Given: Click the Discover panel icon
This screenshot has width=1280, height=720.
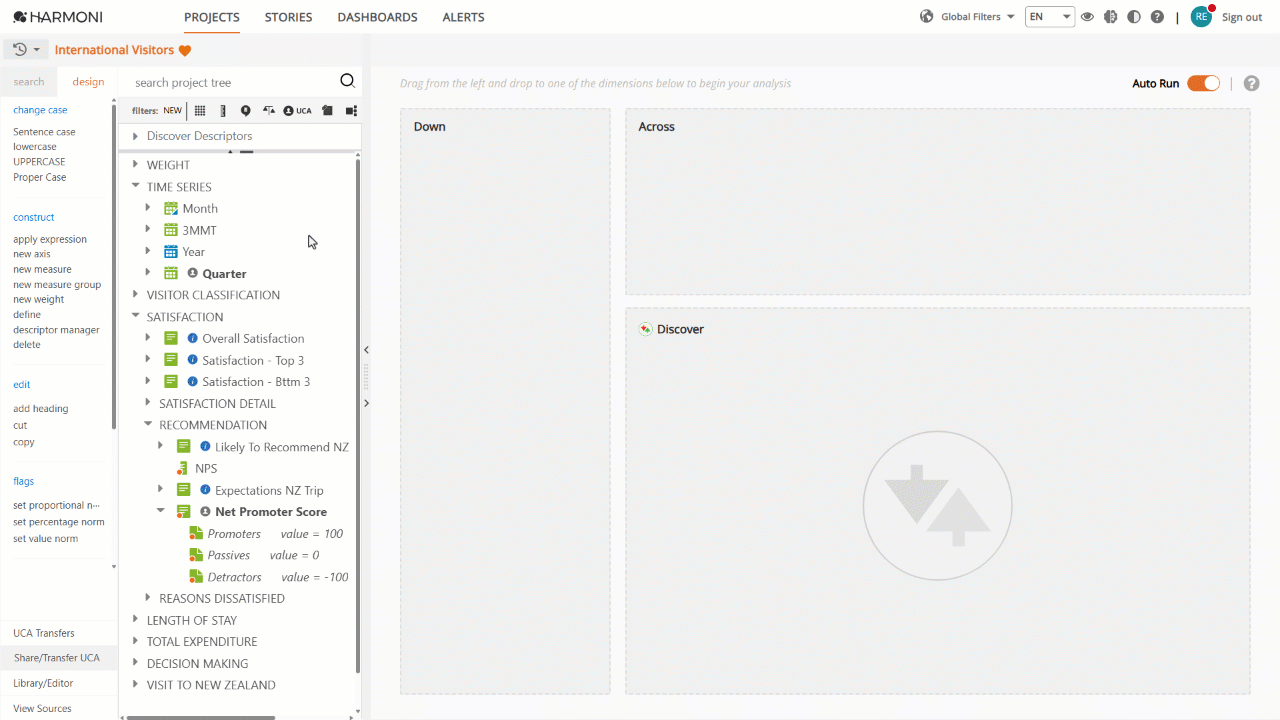Looking at the screenshot, I should (646, 329).
